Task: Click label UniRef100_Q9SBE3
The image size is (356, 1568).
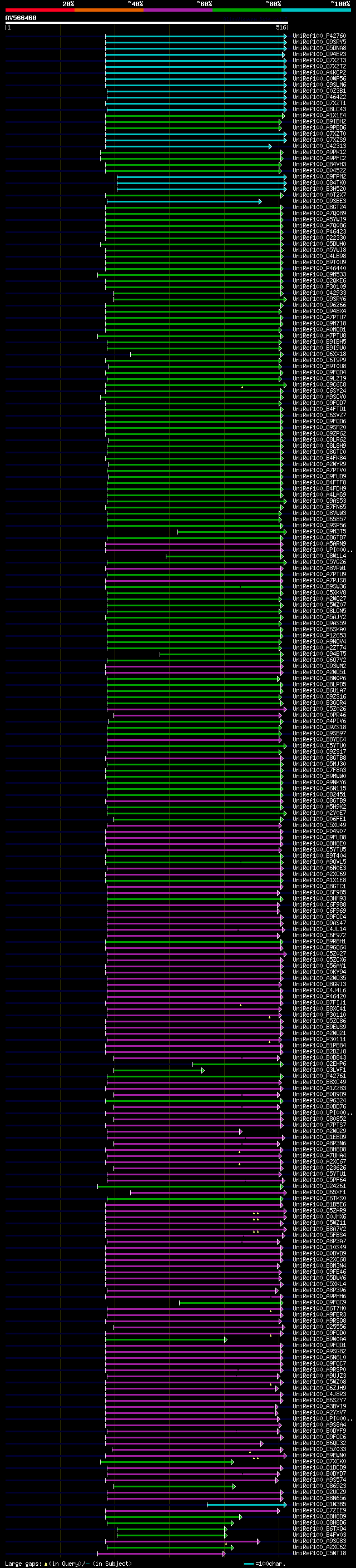Action: [x=319, y=201]
